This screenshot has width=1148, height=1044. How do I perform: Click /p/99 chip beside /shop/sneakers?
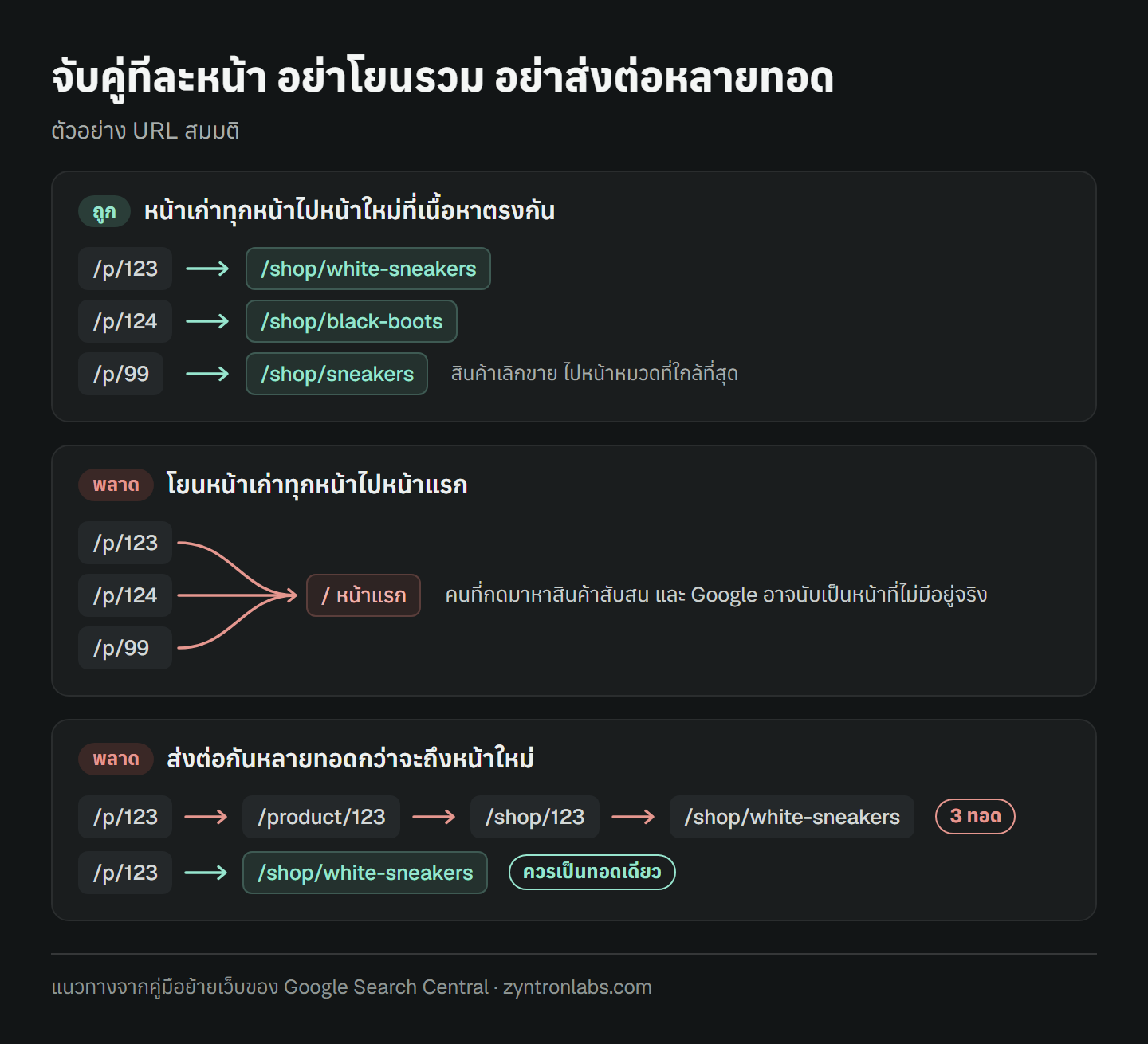pos(120,374)
